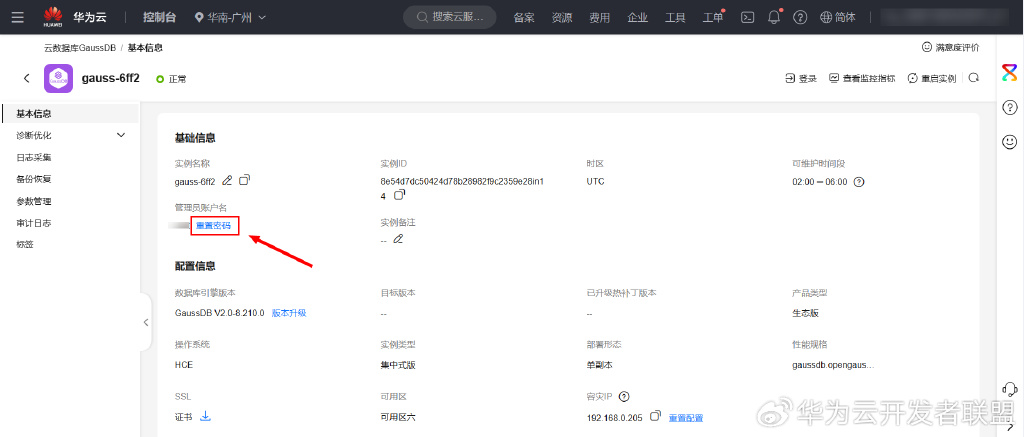This screenshot has height=437, width=1024.
Task: Open the 工具 menu
Action: [675, 18]
